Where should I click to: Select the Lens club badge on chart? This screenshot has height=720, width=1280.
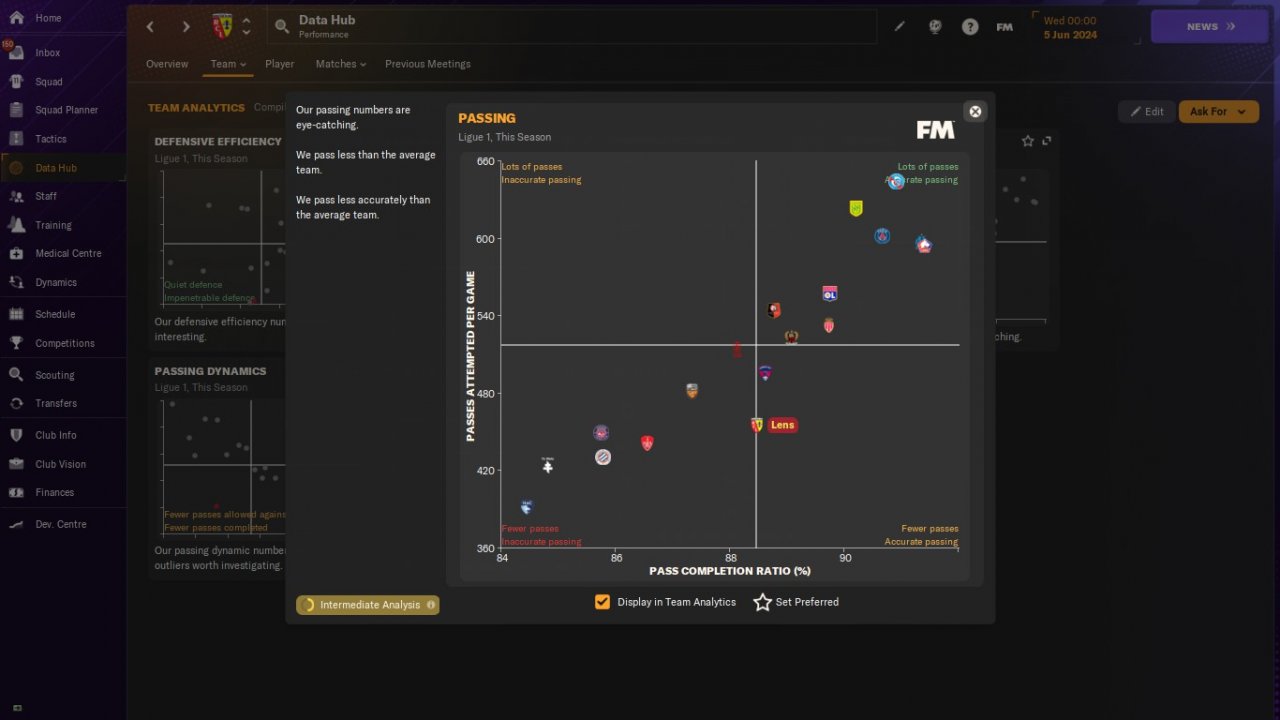point(757,425)
